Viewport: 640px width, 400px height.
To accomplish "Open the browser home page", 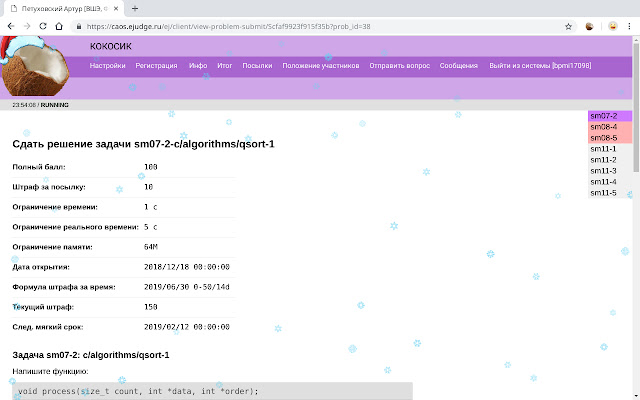I will pos(59,26).
